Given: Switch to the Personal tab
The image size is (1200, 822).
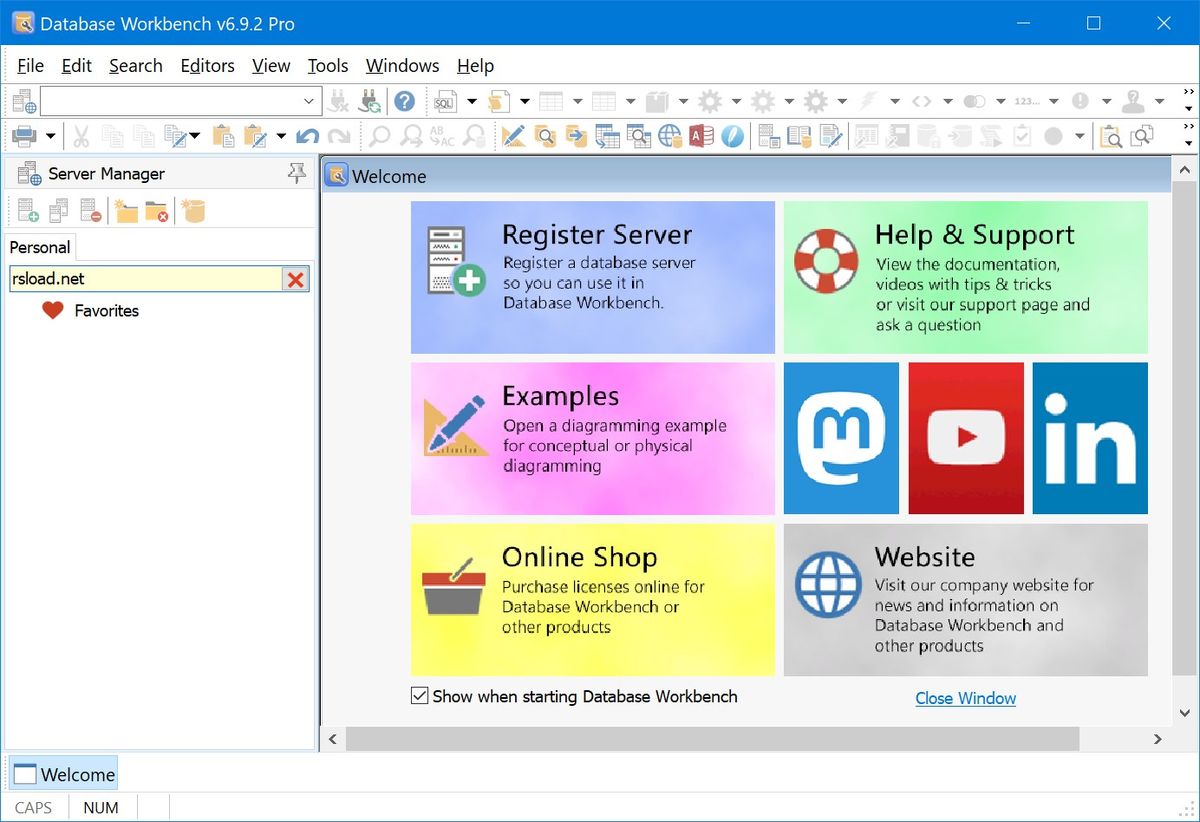Looking at the screenshot, I should pos(40,247).
